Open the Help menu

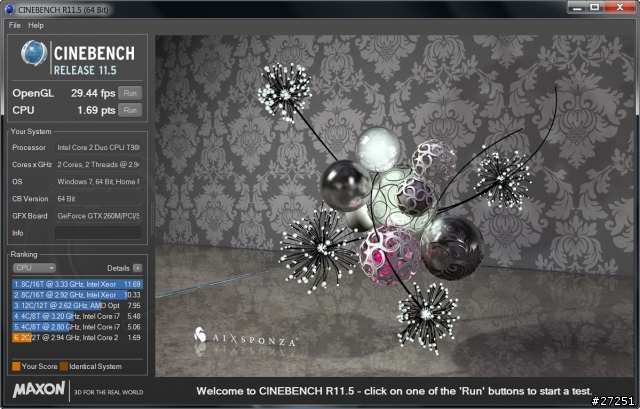[36, 25]
